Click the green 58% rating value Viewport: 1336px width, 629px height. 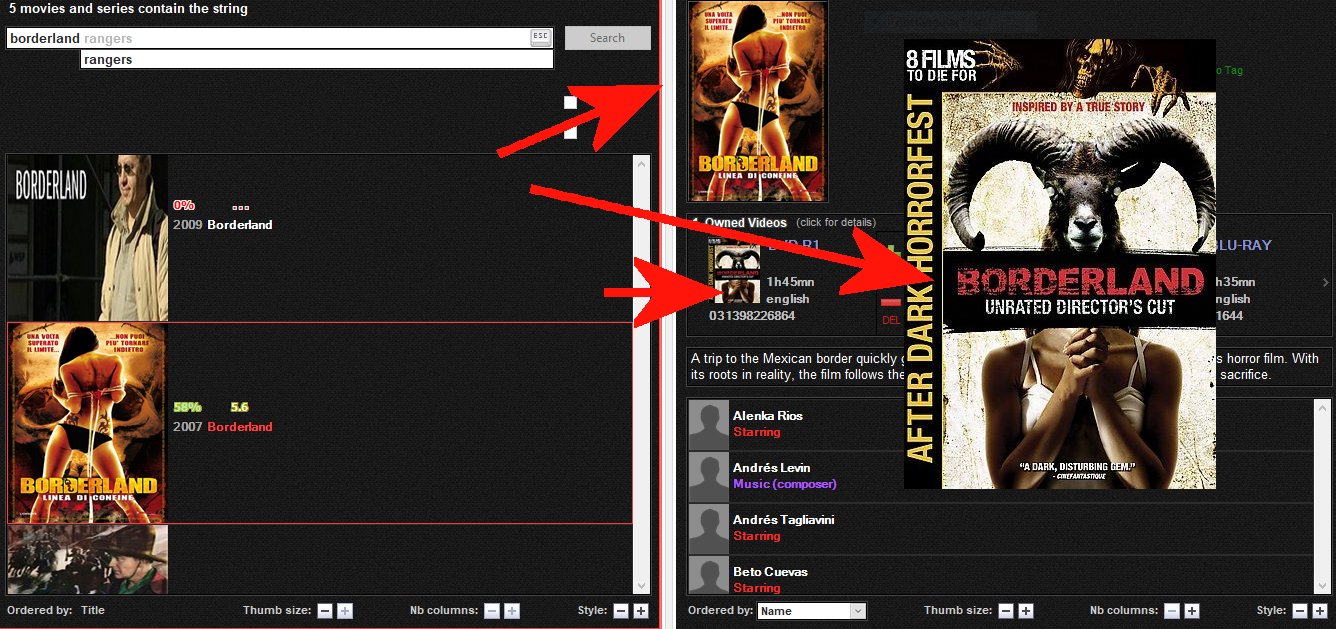[187, 407]
